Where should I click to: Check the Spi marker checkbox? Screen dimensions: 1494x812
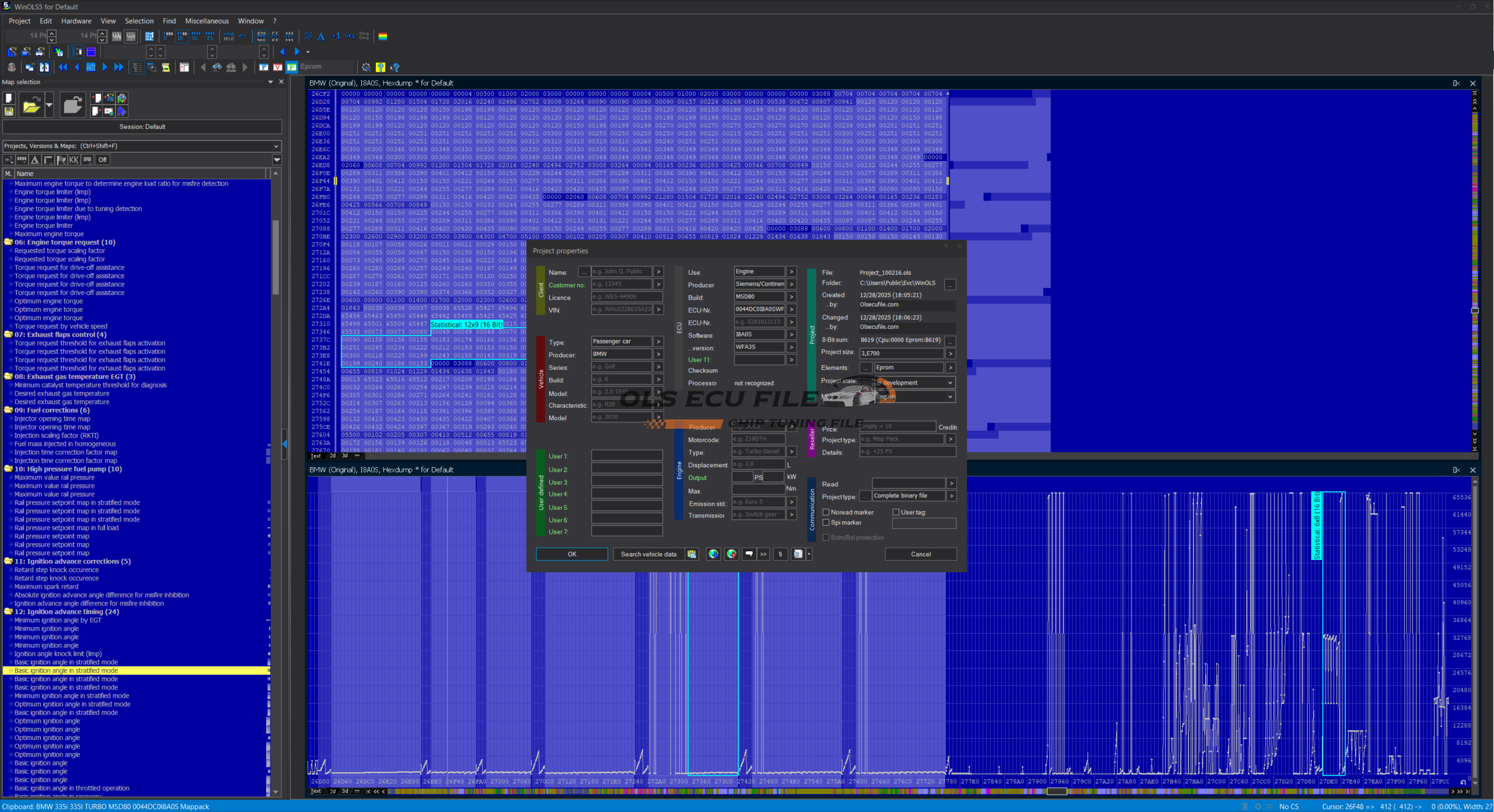(x=826, y=523)
